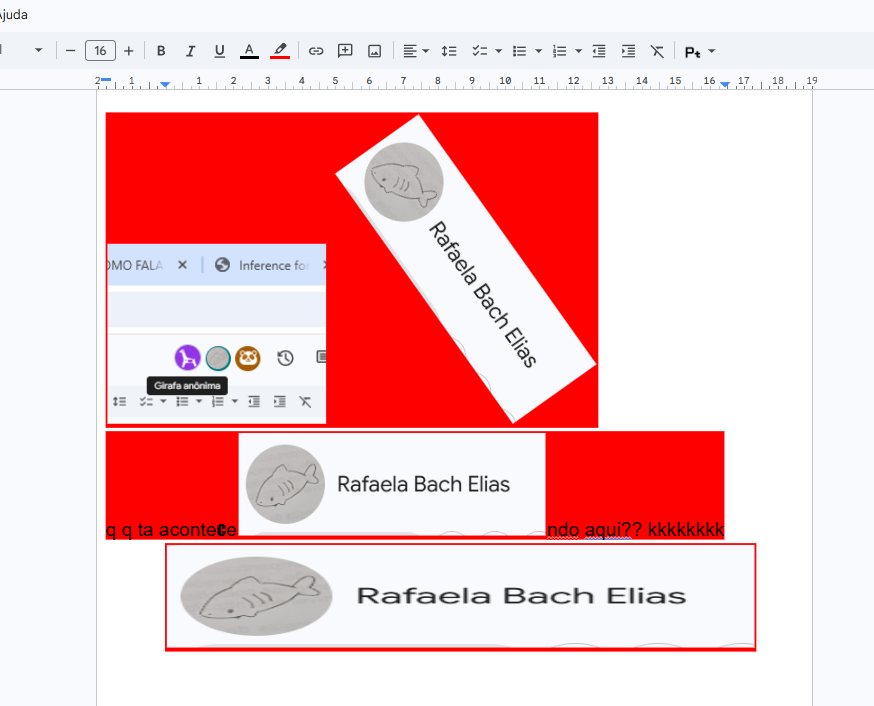Place cursor in 'q q ta aconte' text
The height and width of the screenshot is (706, 874).
[x=161, y=529]
